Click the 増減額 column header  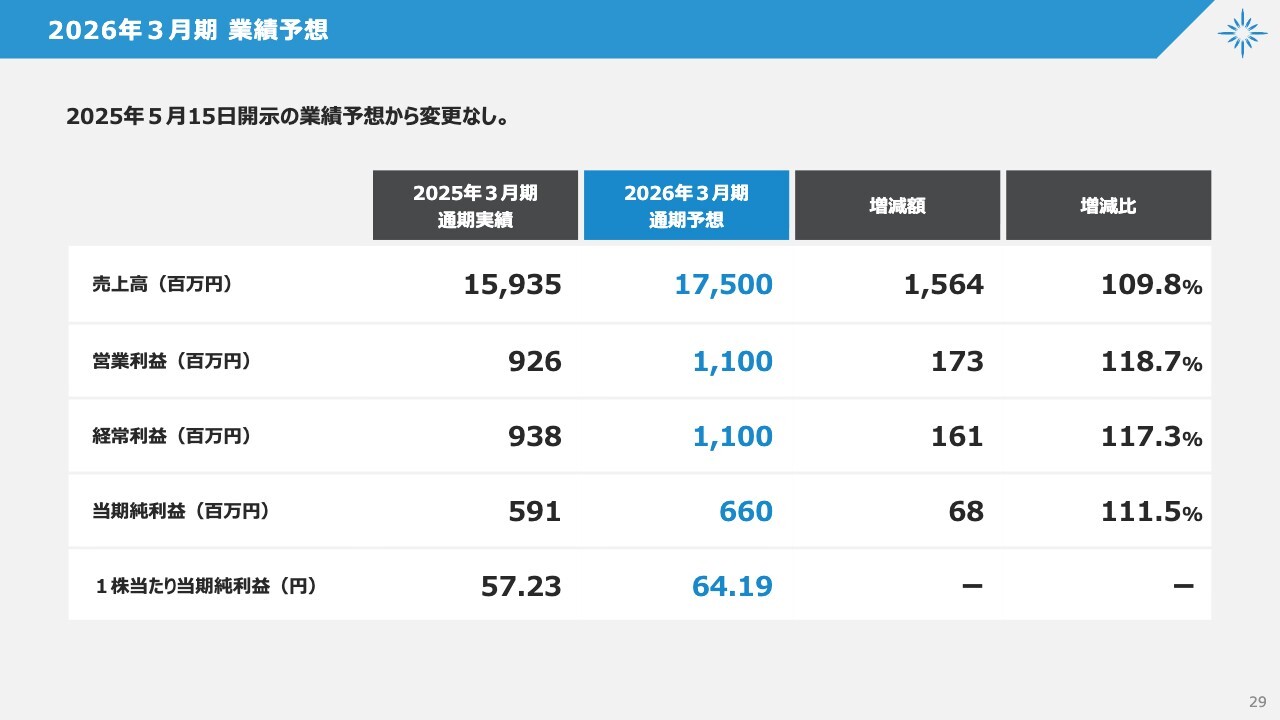pos(897,206)
